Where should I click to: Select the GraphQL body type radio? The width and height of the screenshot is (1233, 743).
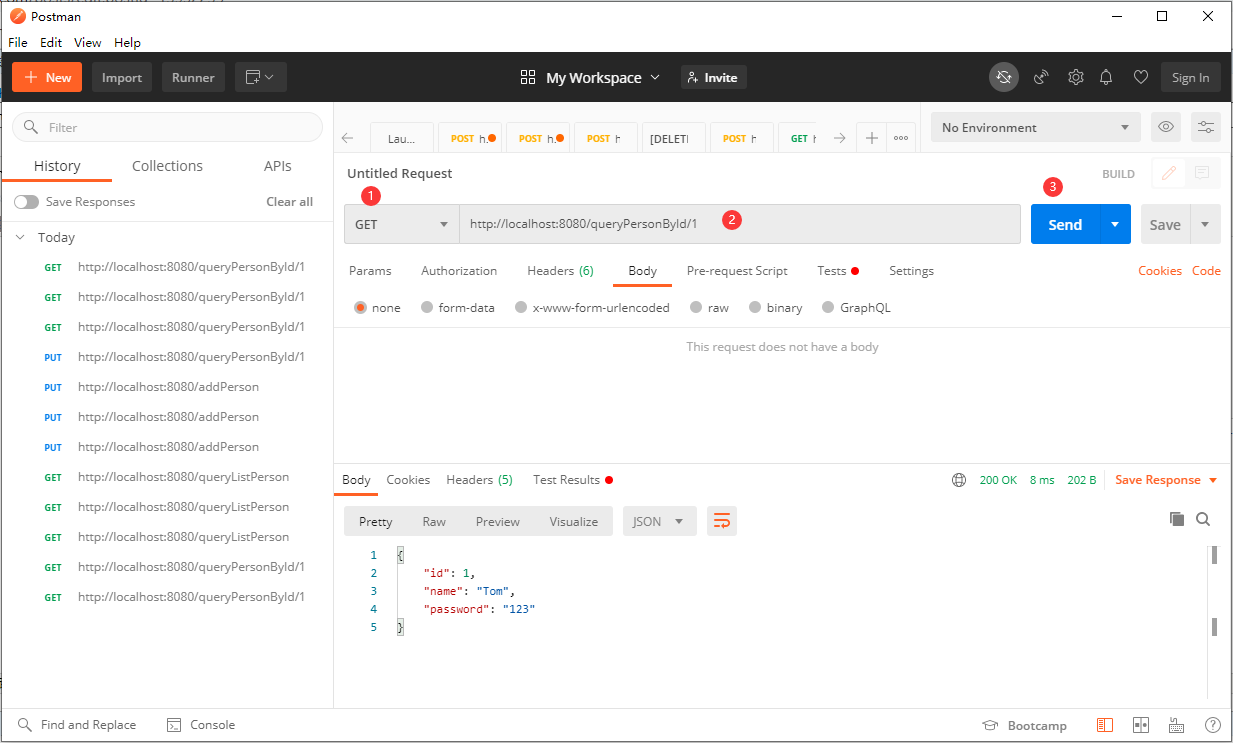(x=828, y=308)
